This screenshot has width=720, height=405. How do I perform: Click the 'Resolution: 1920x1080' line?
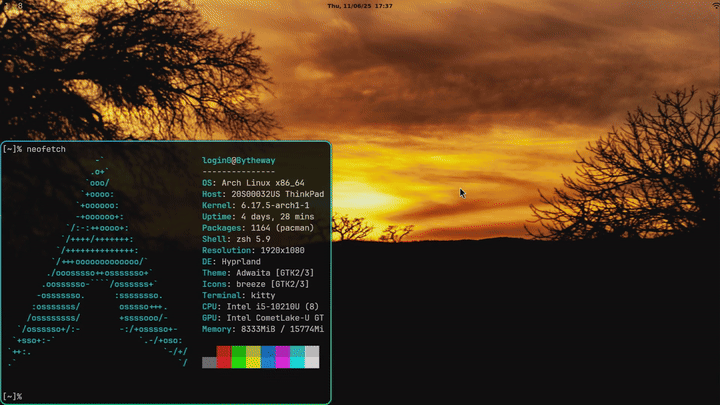click(253, 250)
